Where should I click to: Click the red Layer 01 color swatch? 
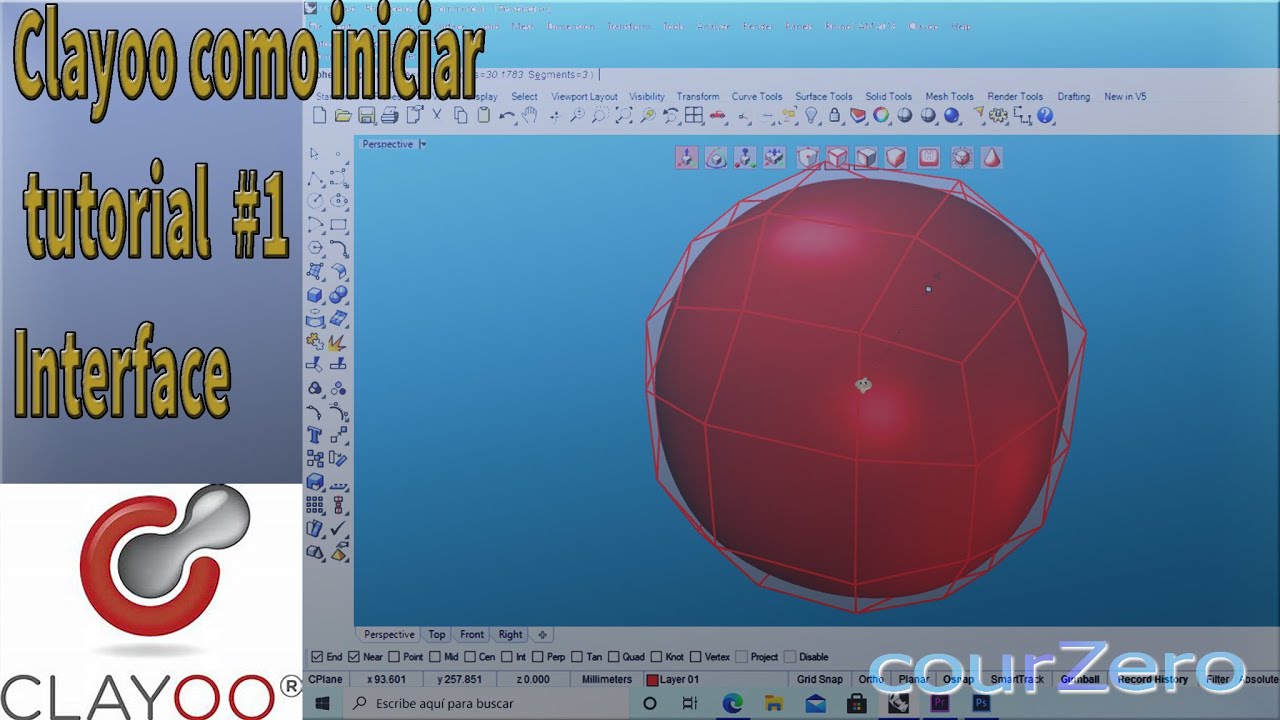tap(652, 680)
